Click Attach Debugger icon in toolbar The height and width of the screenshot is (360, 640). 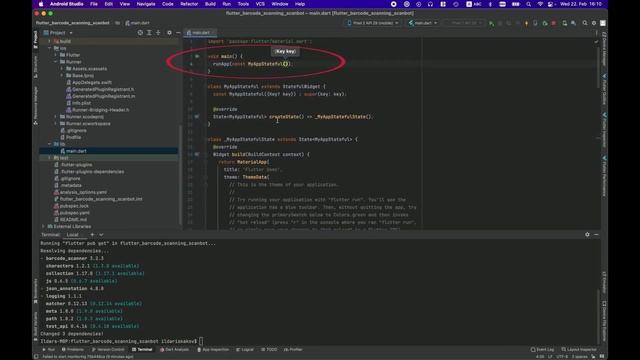[544, 23]
